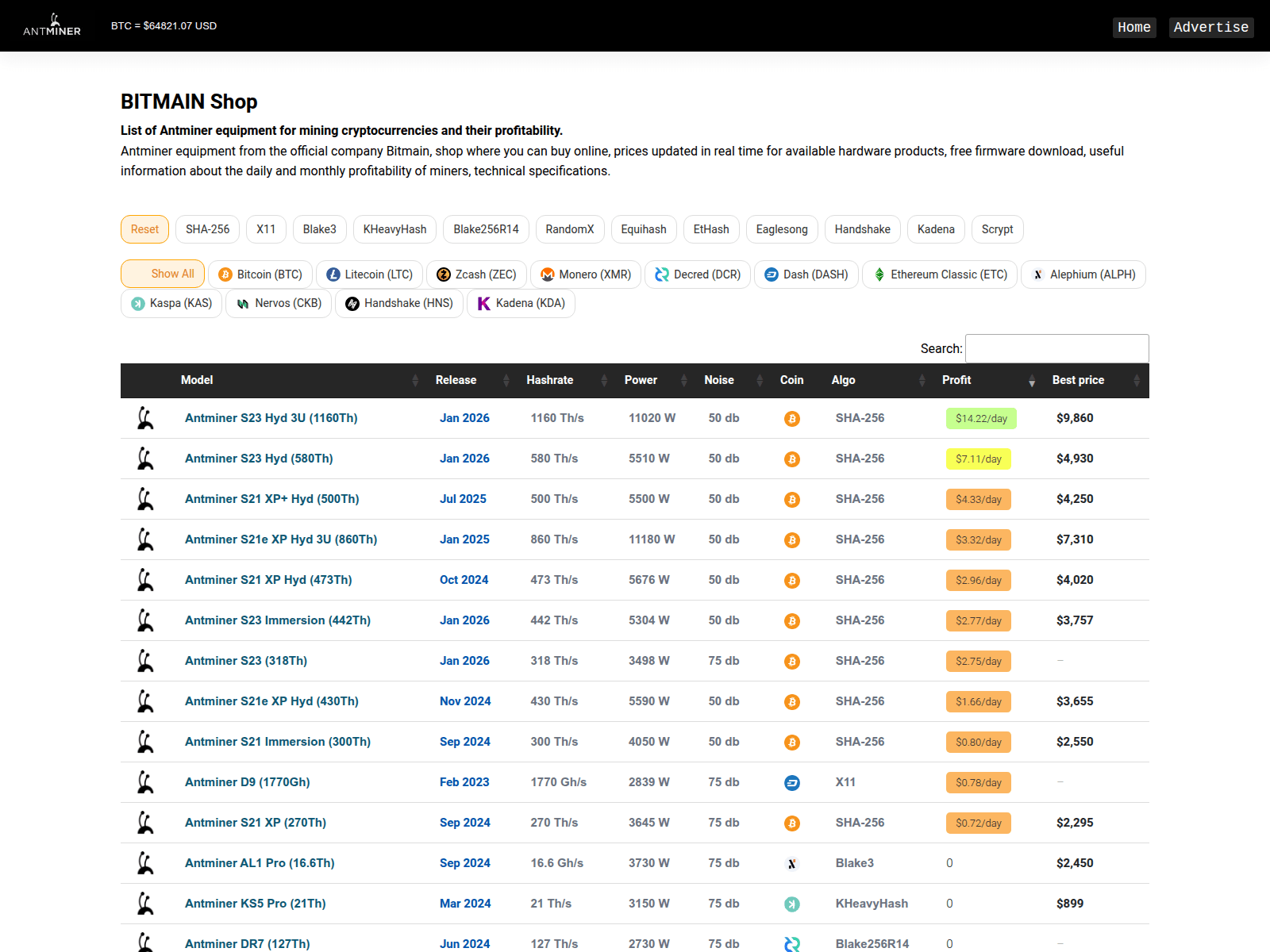Click Bitcoin coin icon in S23 (318Th) row

coord(792,662)
